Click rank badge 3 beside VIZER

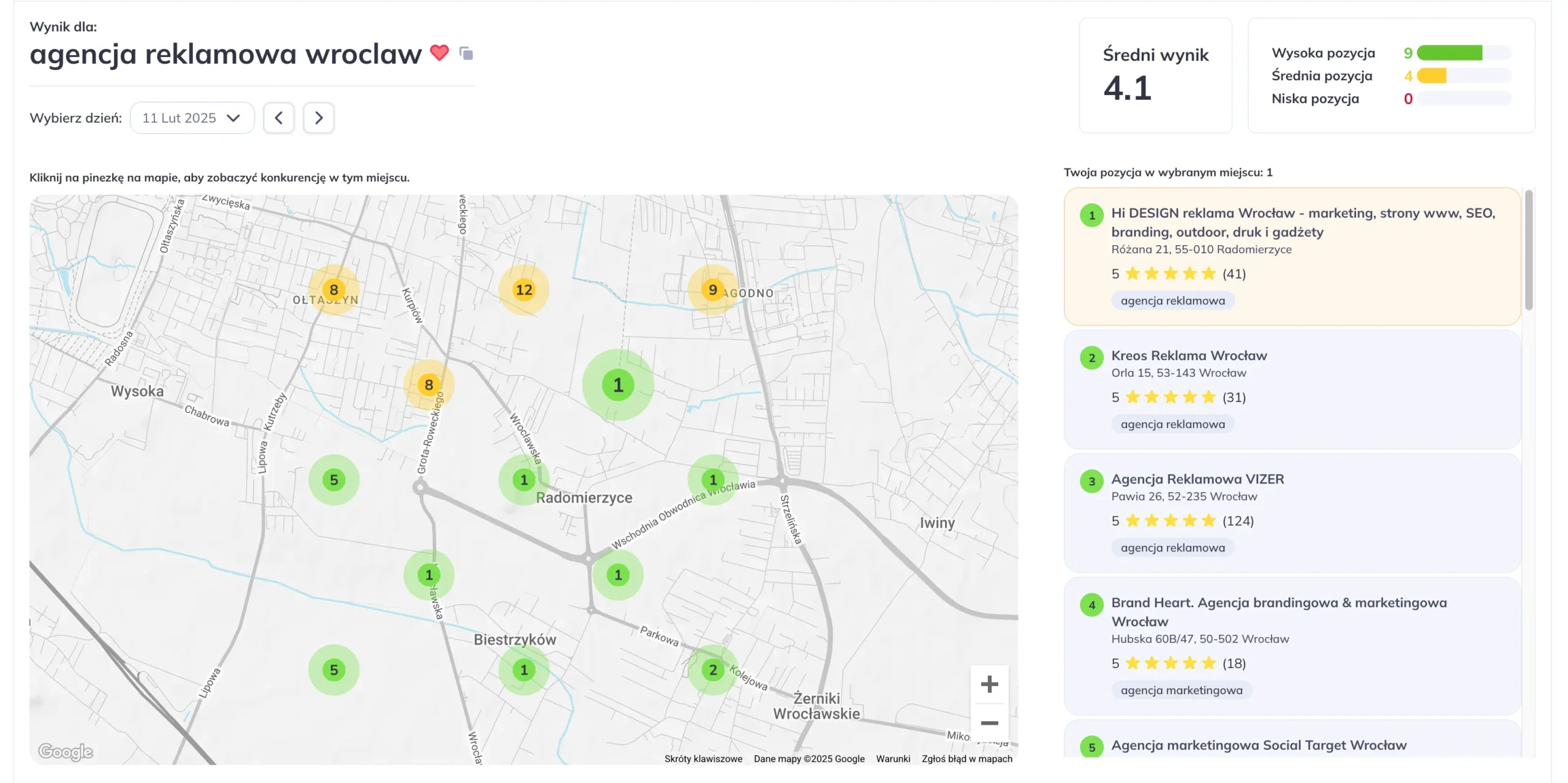pyautogui.click(x=1091, y=482)
